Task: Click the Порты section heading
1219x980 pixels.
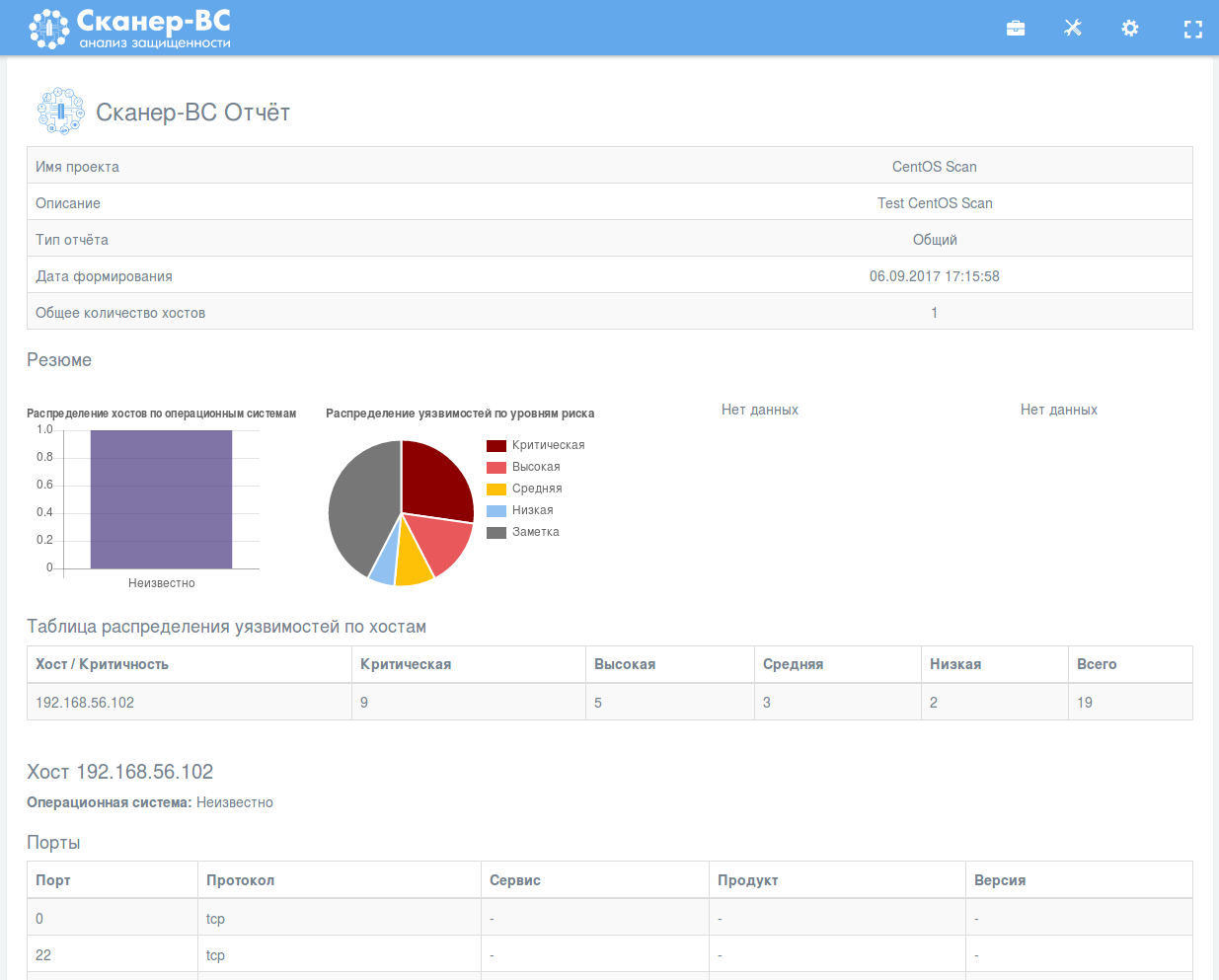Action: [53, 843]
